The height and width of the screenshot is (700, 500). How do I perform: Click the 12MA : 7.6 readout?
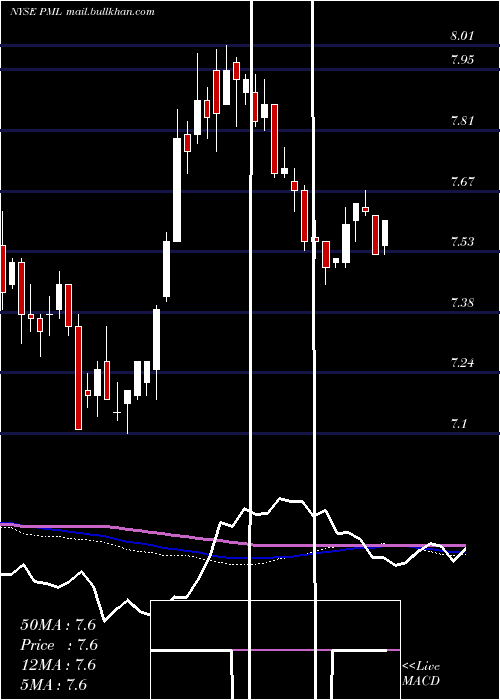(x=58, y=665)
